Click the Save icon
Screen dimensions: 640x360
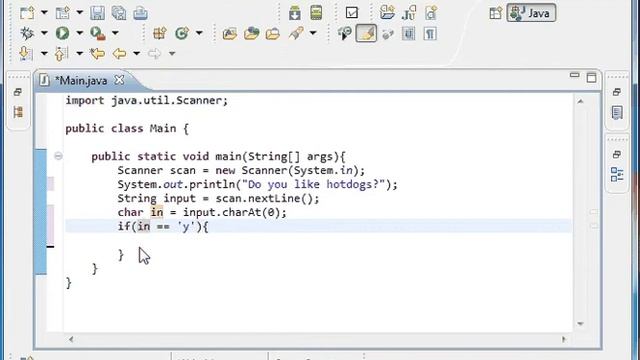(97, 13)
